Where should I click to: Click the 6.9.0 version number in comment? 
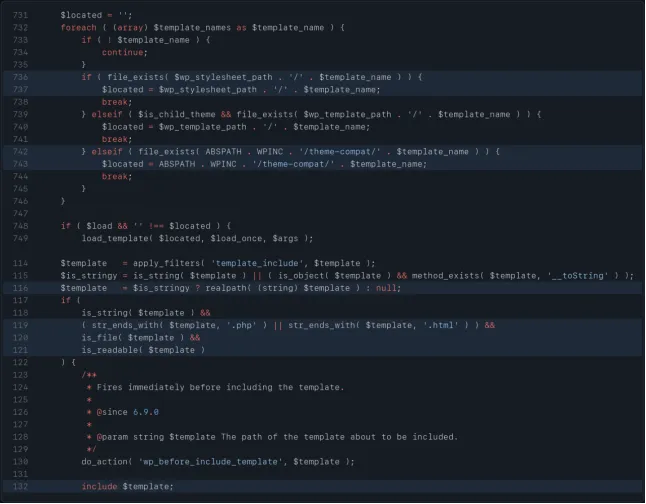click(x=146, y=412)
